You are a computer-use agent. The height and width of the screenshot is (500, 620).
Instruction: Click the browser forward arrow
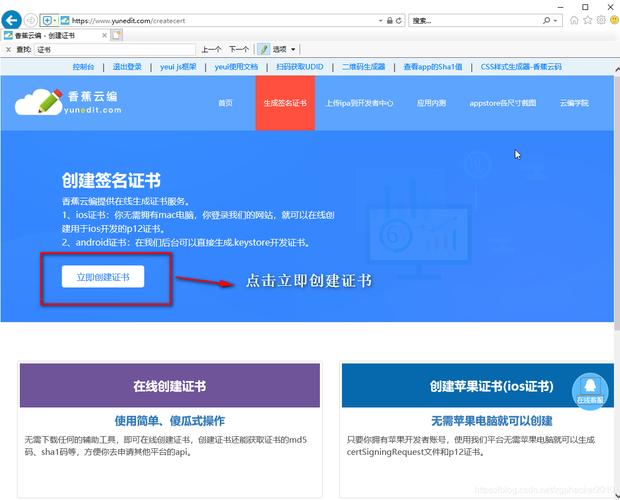tap(30, 20)
